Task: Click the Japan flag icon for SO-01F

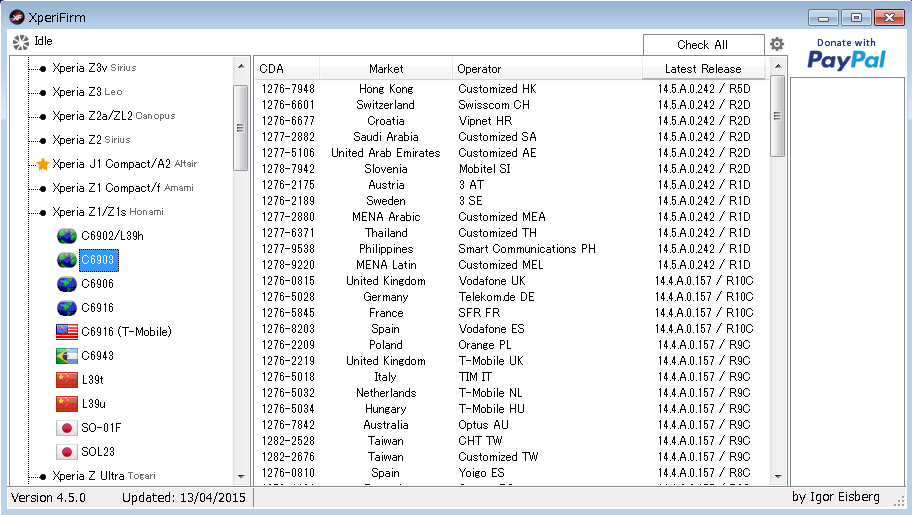Action: pos(67,428)
